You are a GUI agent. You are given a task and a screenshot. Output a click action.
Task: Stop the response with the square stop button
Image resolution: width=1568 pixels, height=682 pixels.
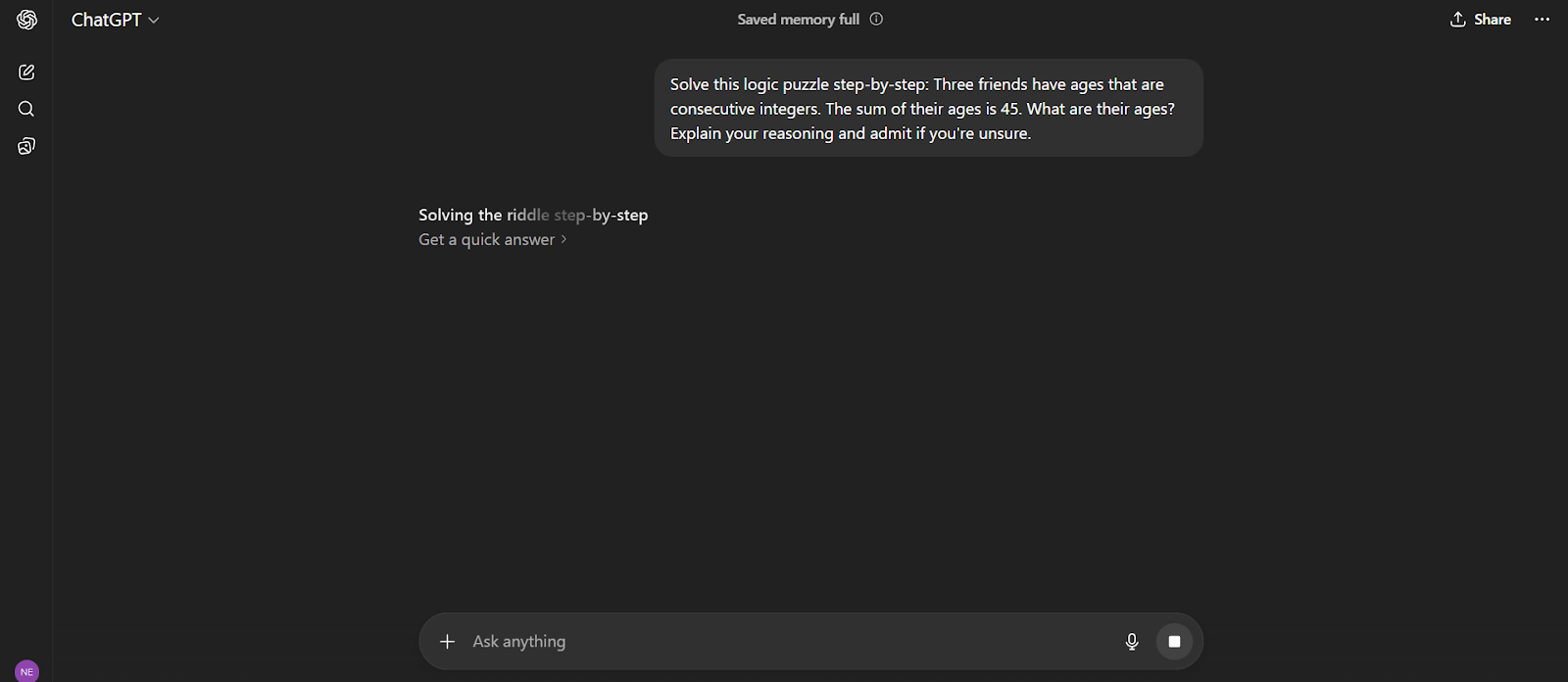click(1174, 642)
